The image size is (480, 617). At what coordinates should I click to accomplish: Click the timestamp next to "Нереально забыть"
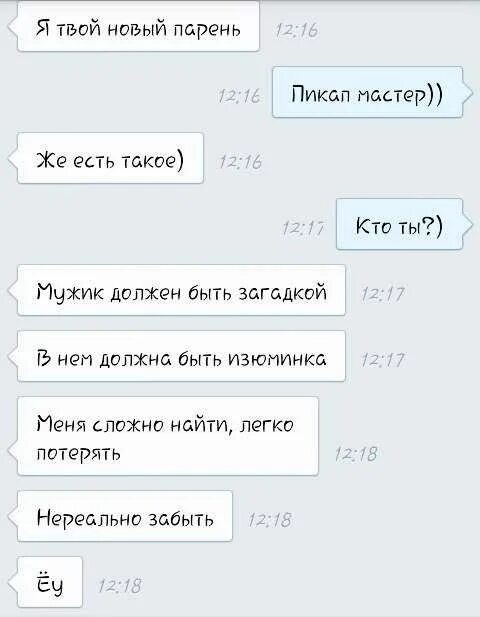pyautogui.click(x=270, y=520)
